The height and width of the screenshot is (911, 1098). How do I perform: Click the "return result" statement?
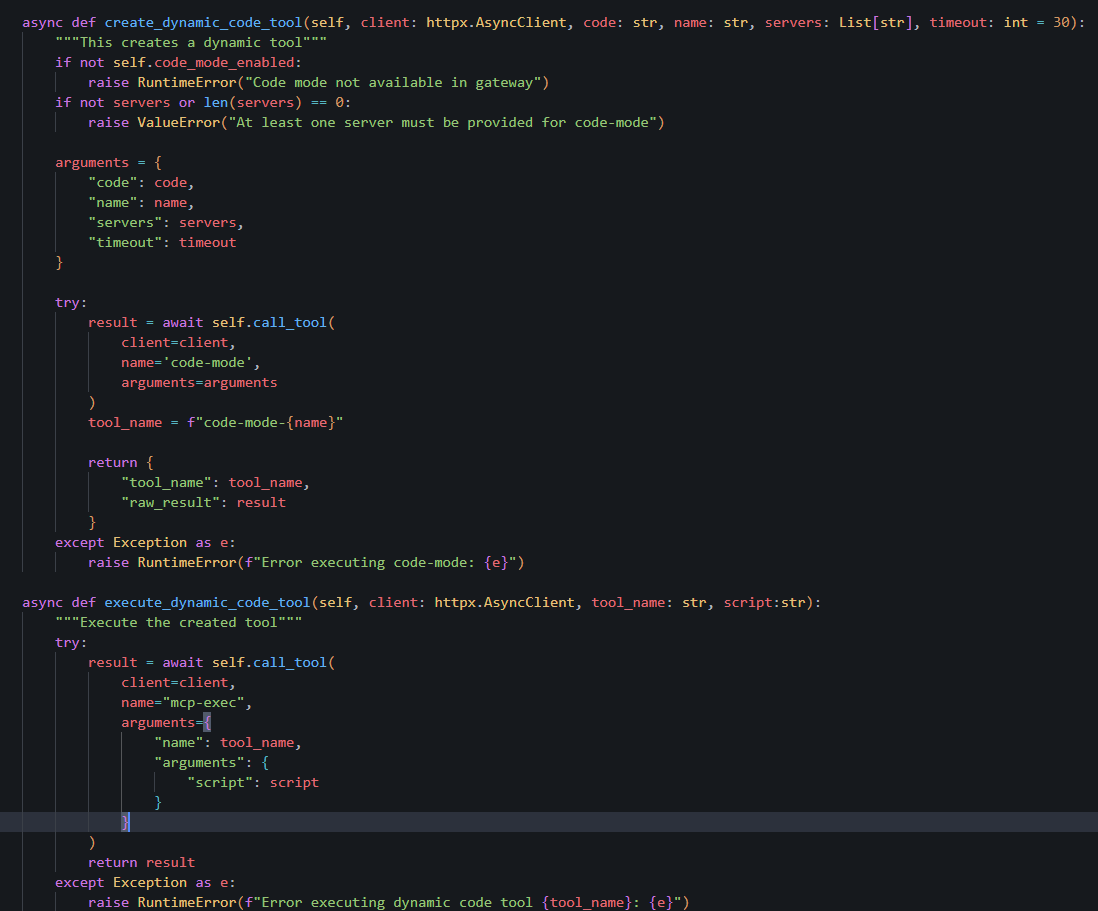coord(141,863)
